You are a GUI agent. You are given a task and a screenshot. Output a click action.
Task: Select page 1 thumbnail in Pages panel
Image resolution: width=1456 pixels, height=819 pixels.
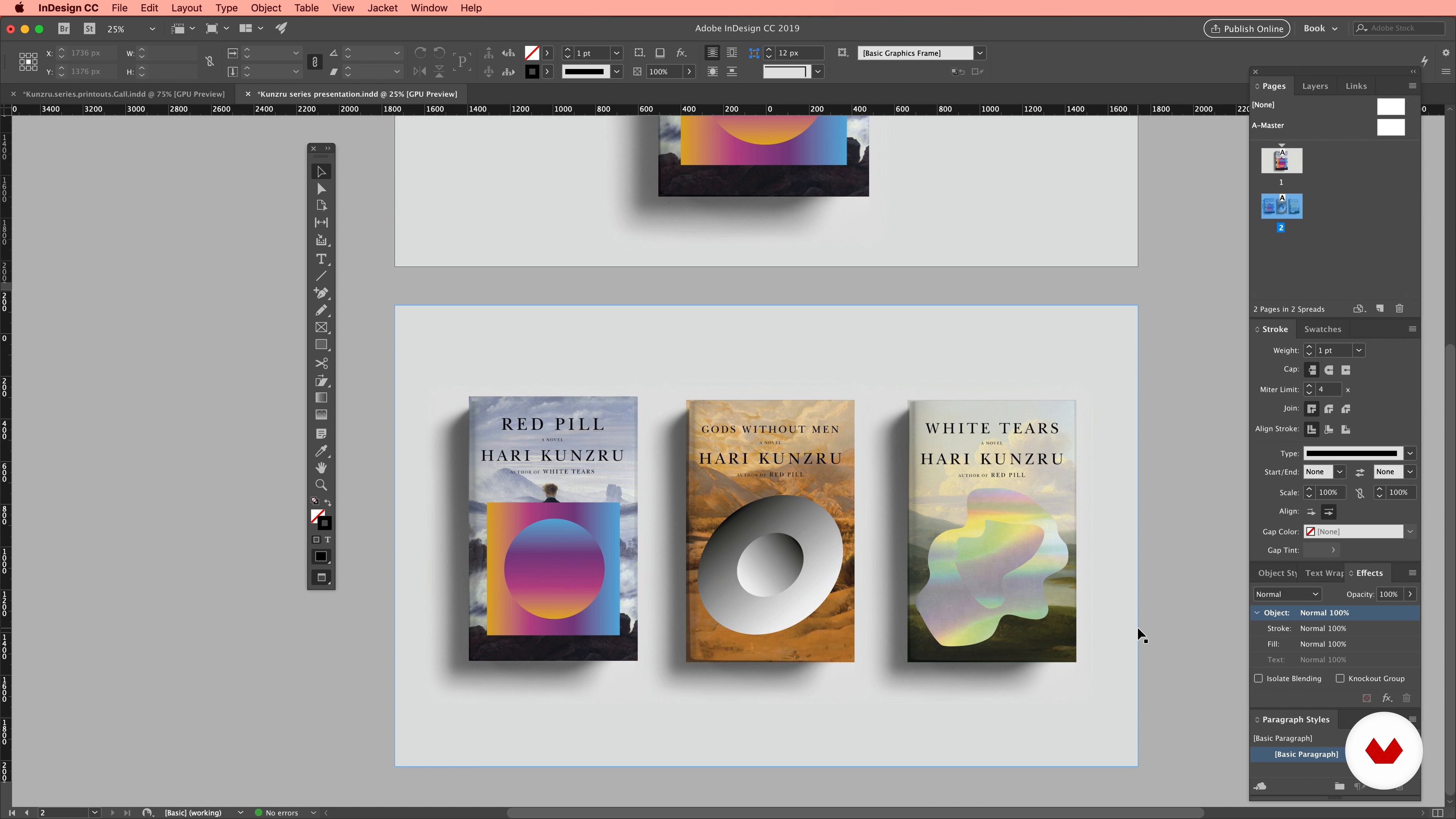[1281, 161]
